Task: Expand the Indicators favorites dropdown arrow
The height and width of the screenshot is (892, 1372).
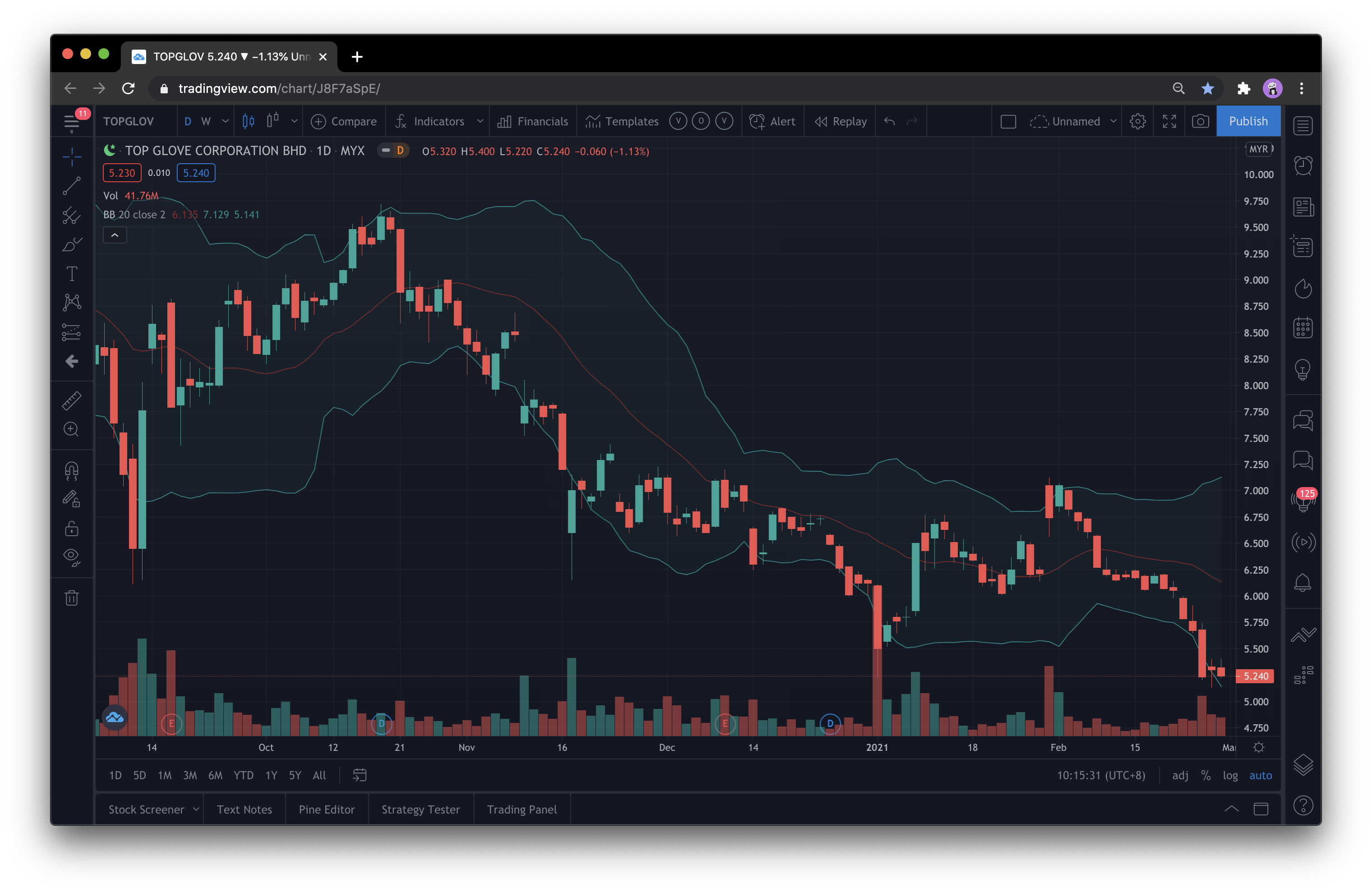Action: (x=479, y=122)
